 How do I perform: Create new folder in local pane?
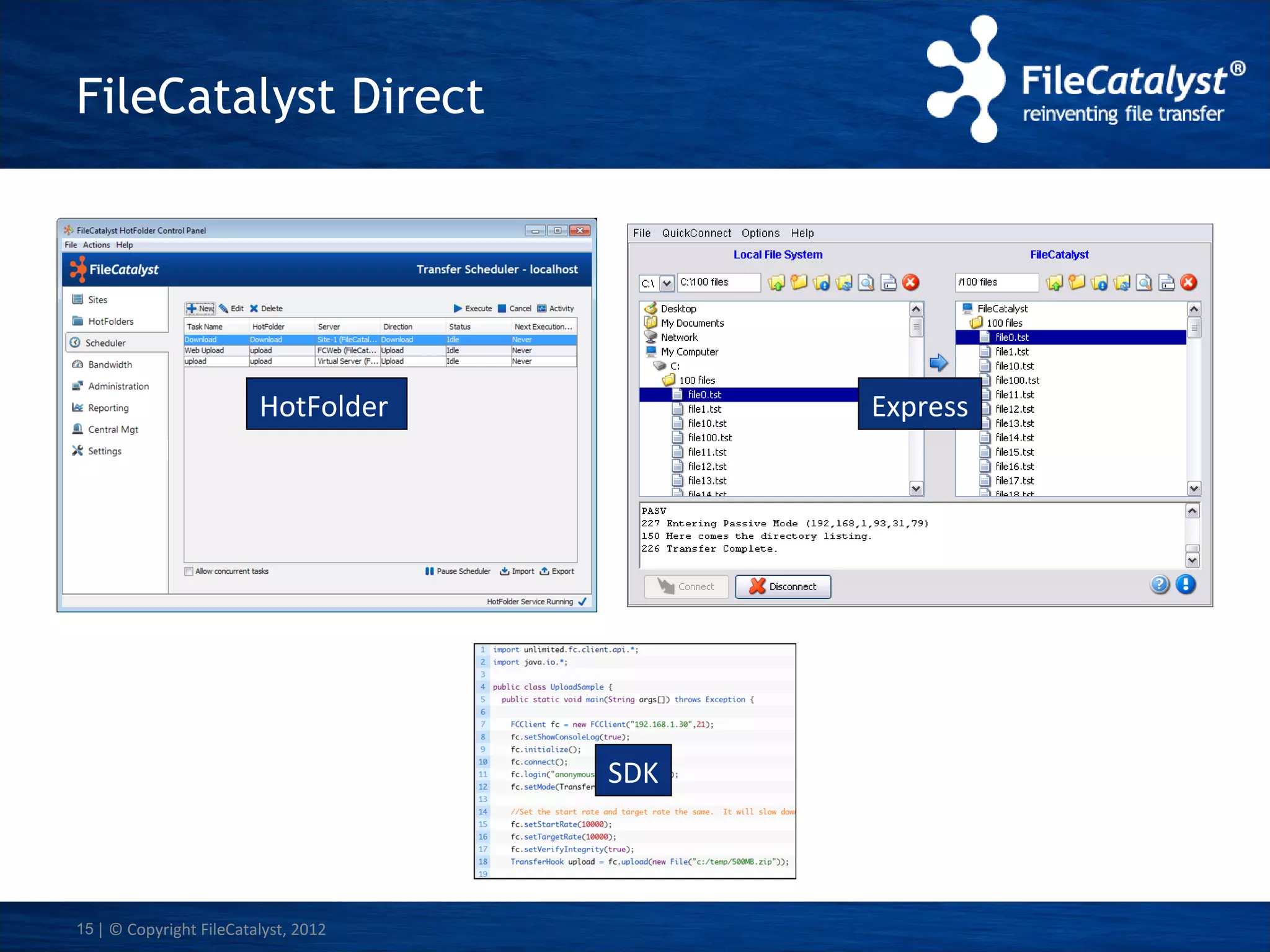[x=799, y=283]
